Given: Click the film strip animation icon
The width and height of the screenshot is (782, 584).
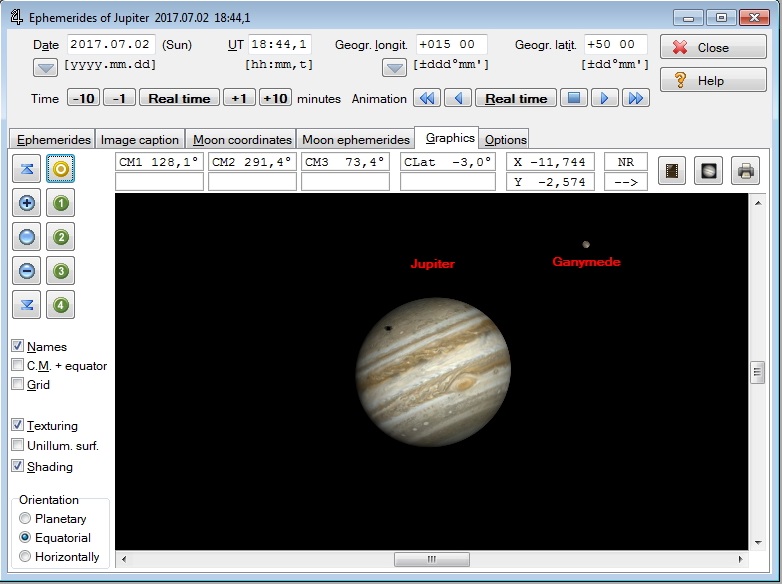Looking at the screenshot, I should [x=672, y=172].
